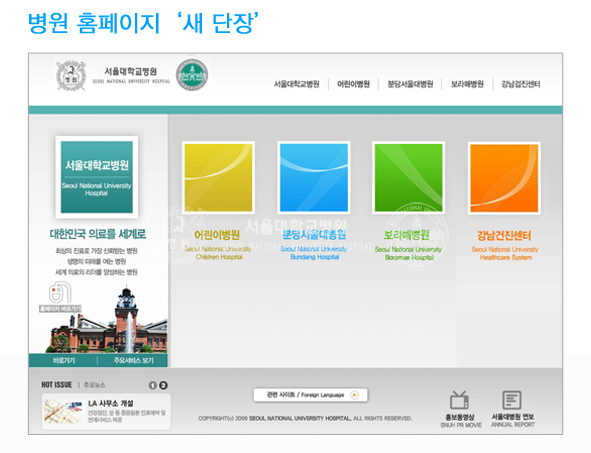Viewport: 591px width, 453px height.
Task: Click the hospital building photo
Action: pyautogui.click(x=107, y=320)
